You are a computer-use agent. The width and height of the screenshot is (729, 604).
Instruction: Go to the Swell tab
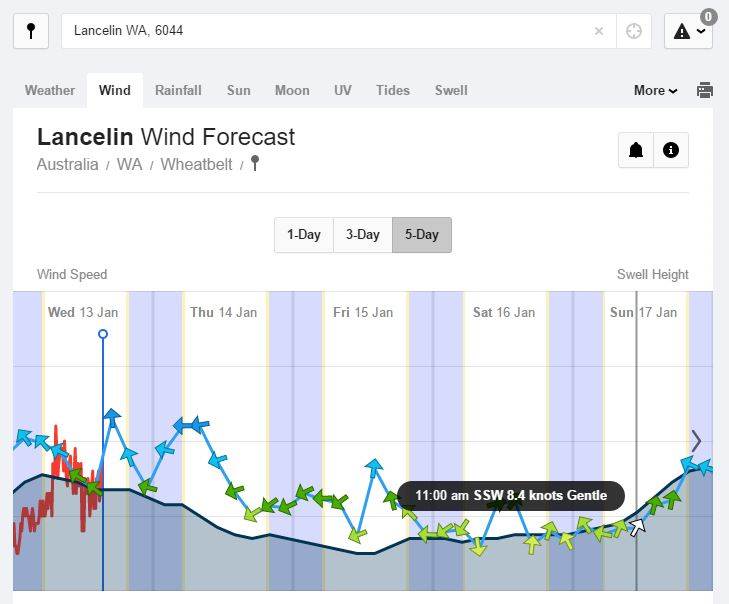451,90
